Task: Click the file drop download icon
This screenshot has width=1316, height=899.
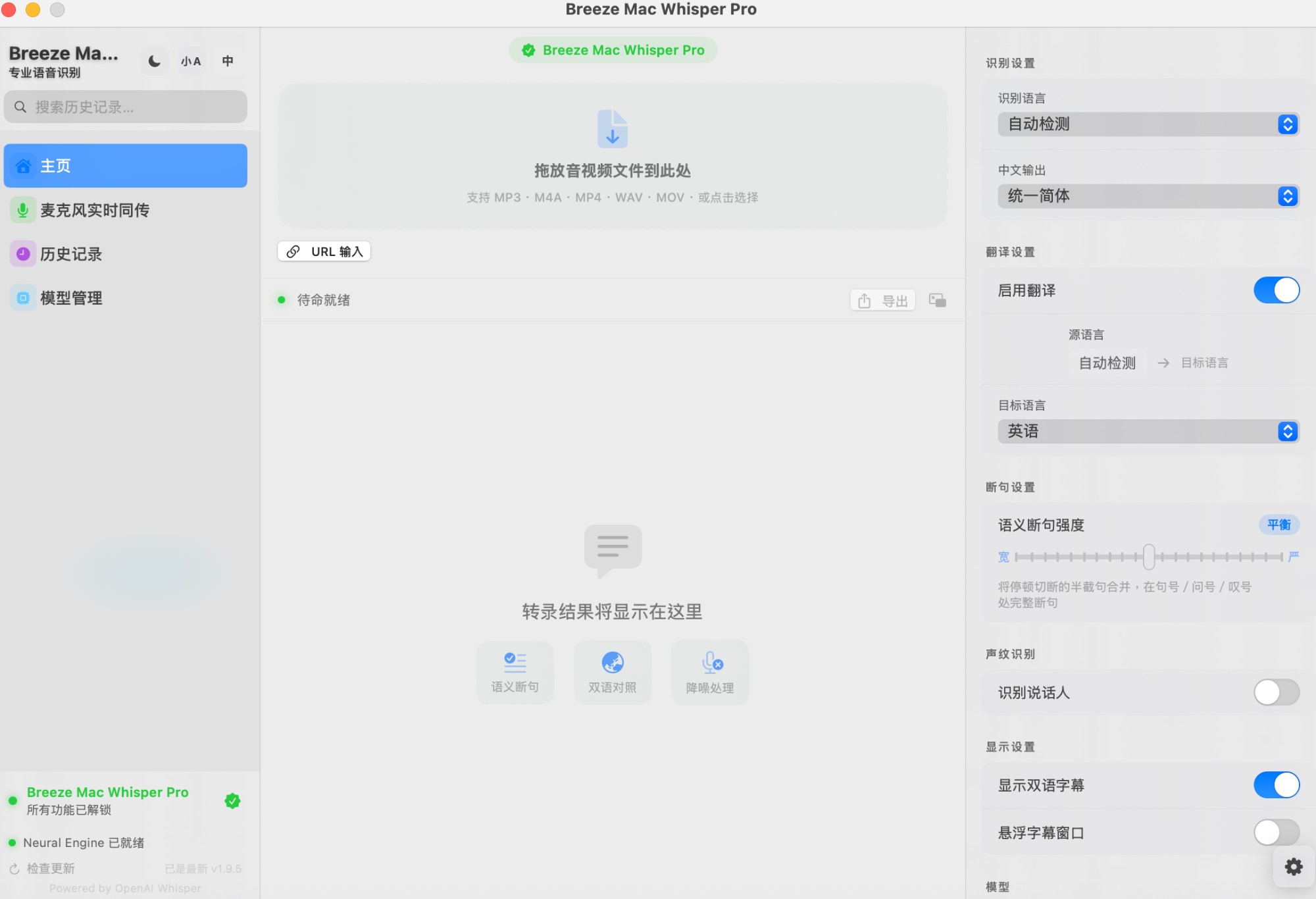Action: [613, 128]
